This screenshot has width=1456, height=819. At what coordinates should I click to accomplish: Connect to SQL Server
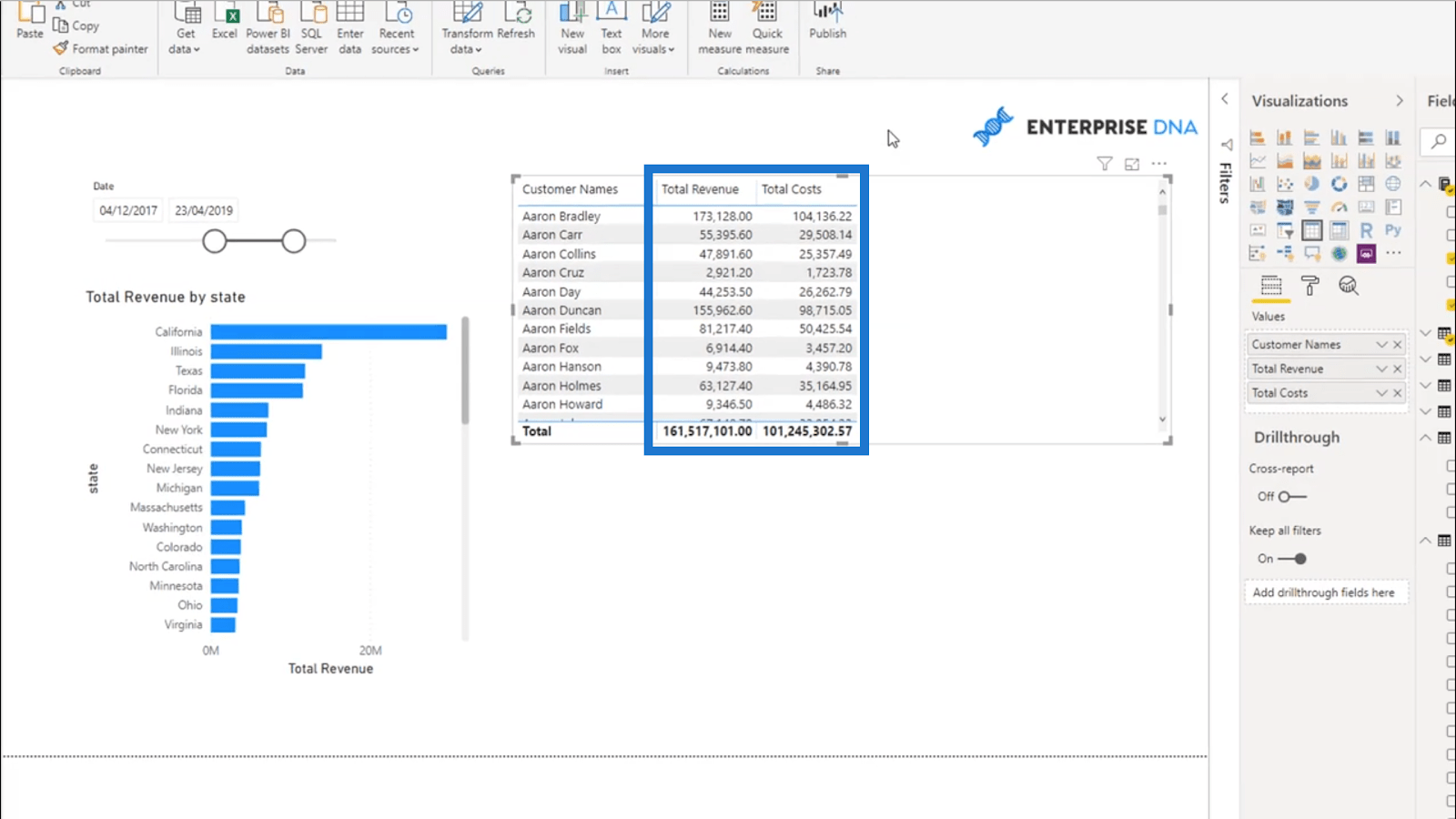(311, 28)
